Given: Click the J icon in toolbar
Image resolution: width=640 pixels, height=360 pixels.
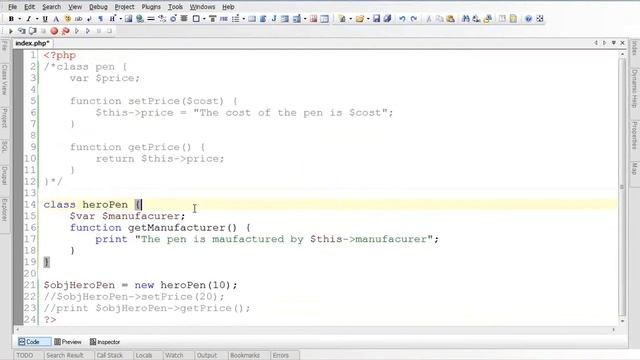Looking at the screenshot, I should [274, 19].
